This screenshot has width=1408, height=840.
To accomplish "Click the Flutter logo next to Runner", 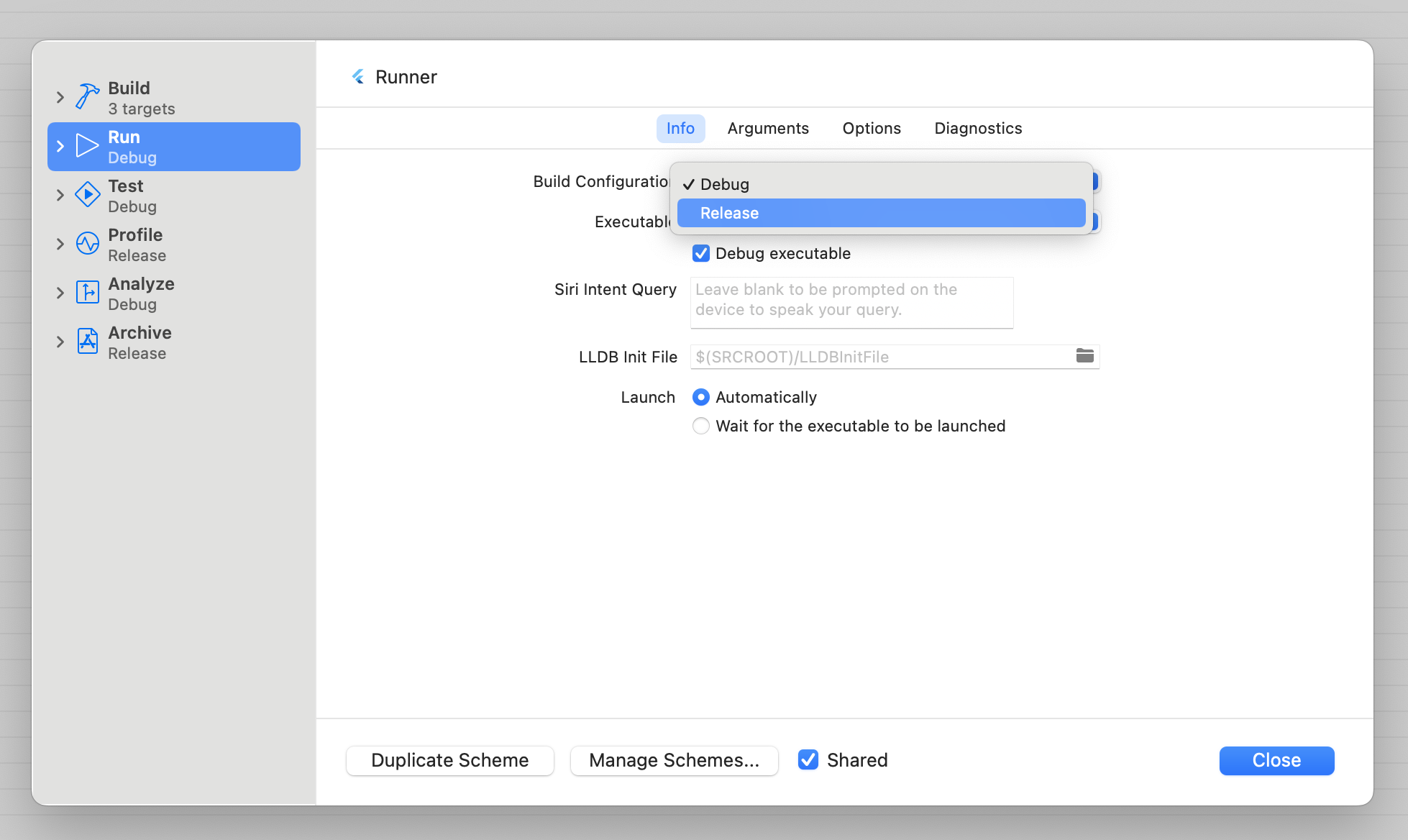I will click(357, 76).
